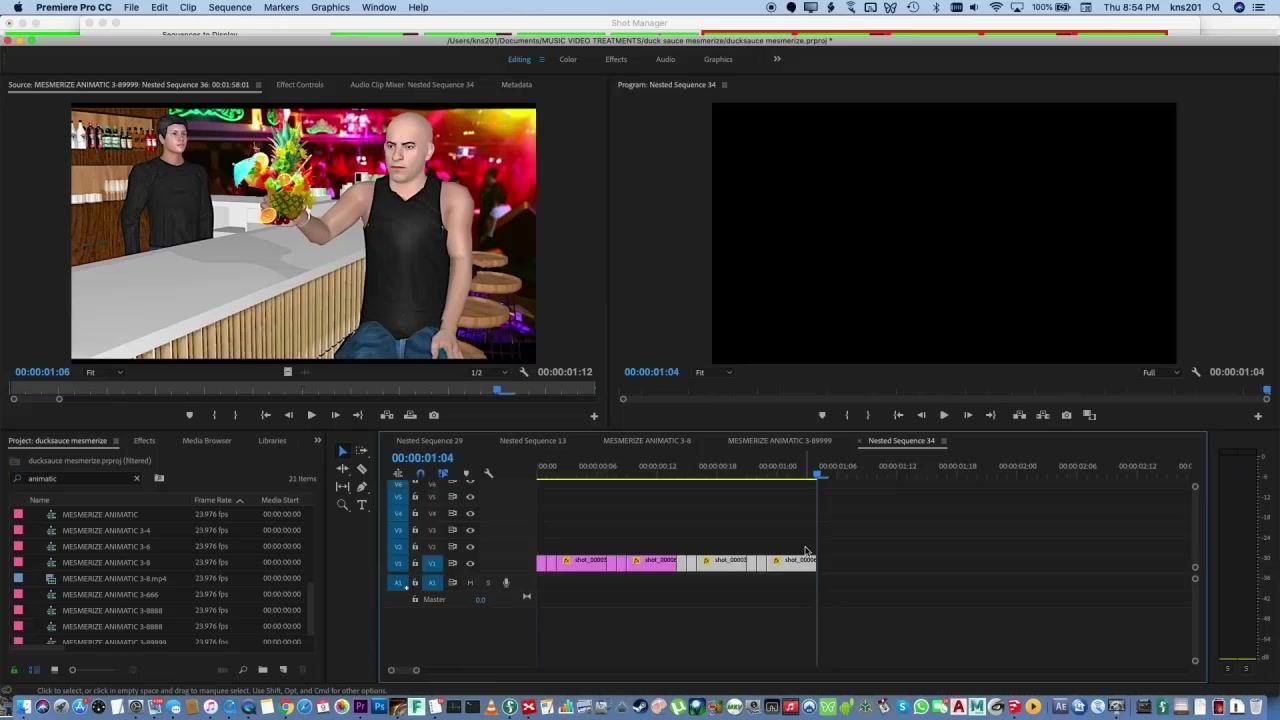Open Program Nested Sequence 34 panel menu
Screen dimensions: 1280x720
[724, 85]
